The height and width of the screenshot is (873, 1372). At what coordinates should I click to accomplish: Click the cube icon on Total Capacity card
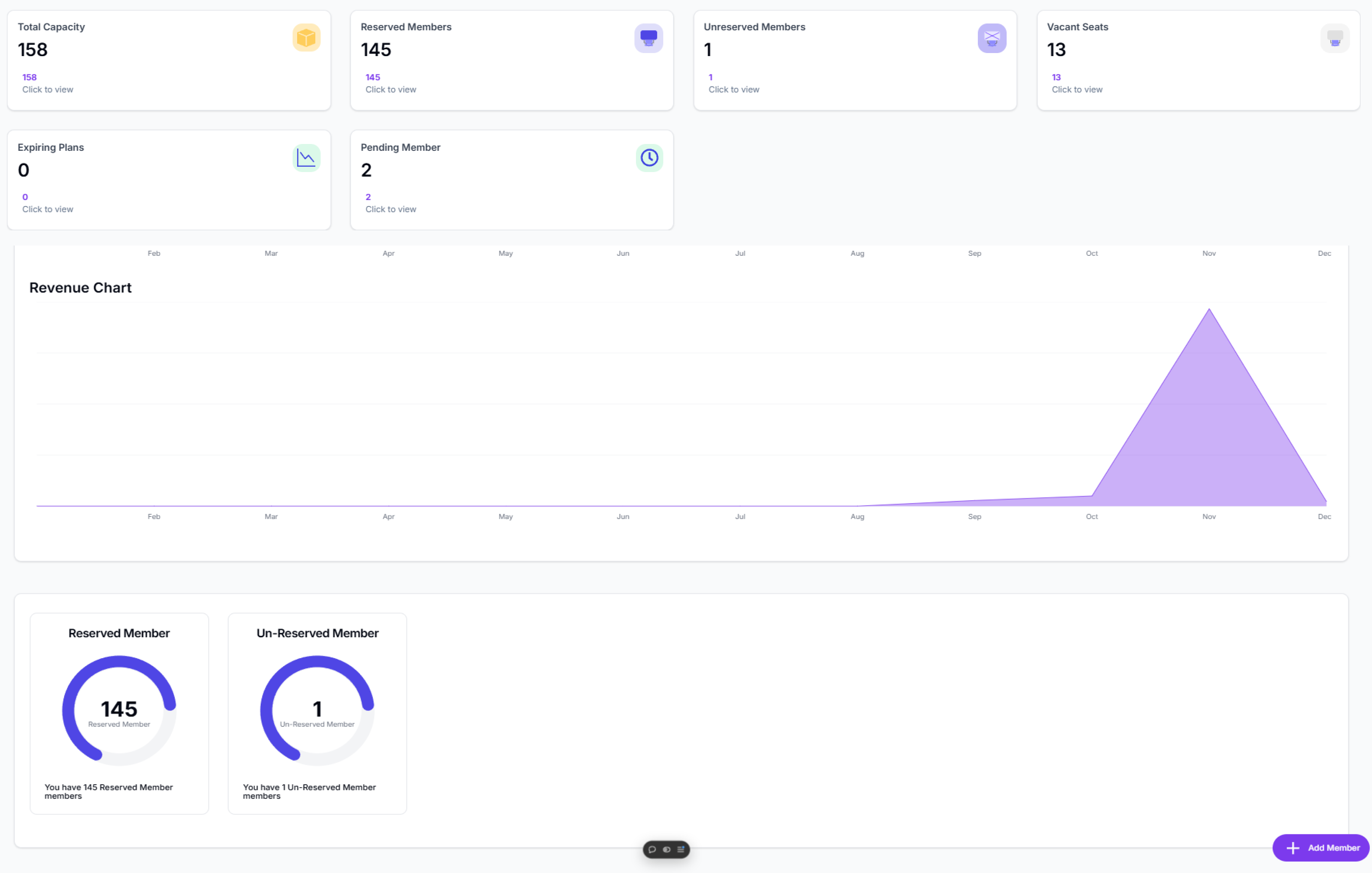tap(306, 38)
